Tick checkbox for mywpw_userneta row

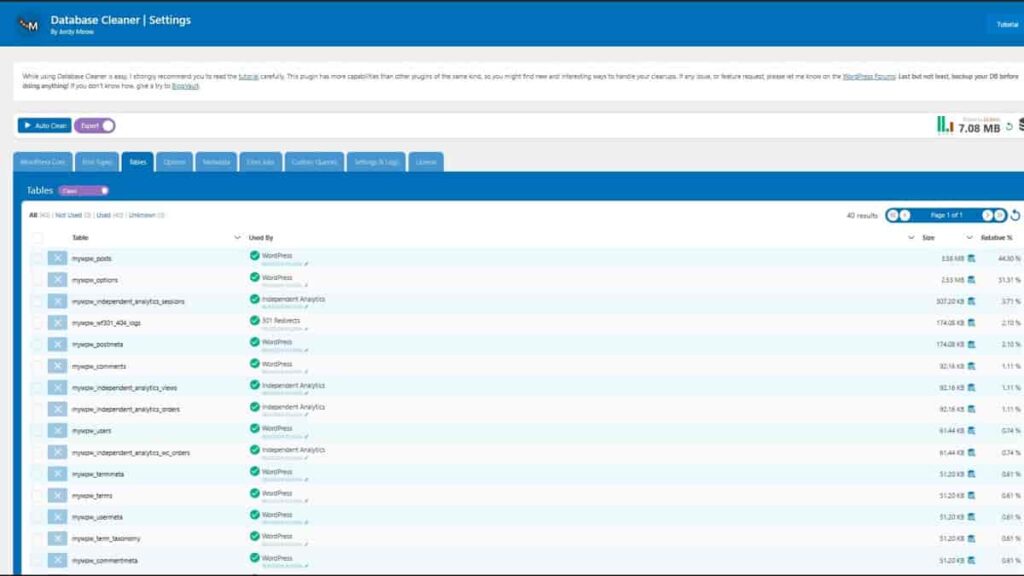click(x=37, y=517)
